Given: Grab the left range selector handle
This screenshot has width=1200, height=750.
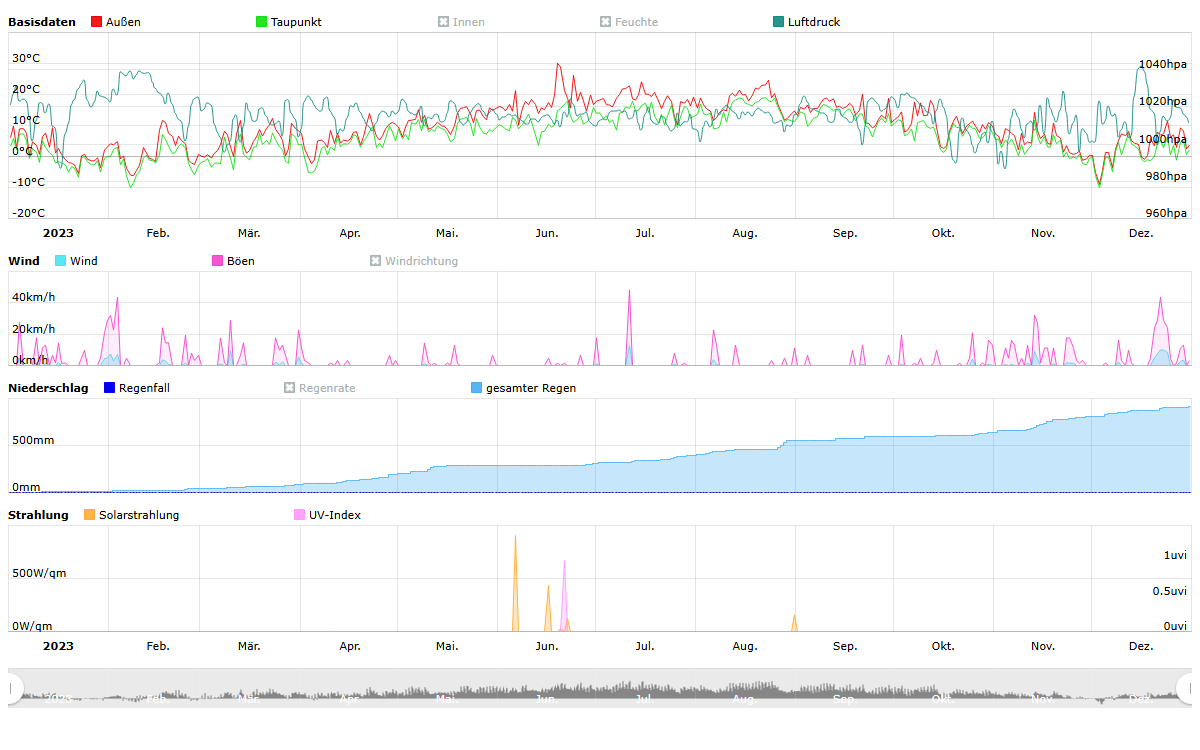Looking at the screenshot, I should (14, 688).
